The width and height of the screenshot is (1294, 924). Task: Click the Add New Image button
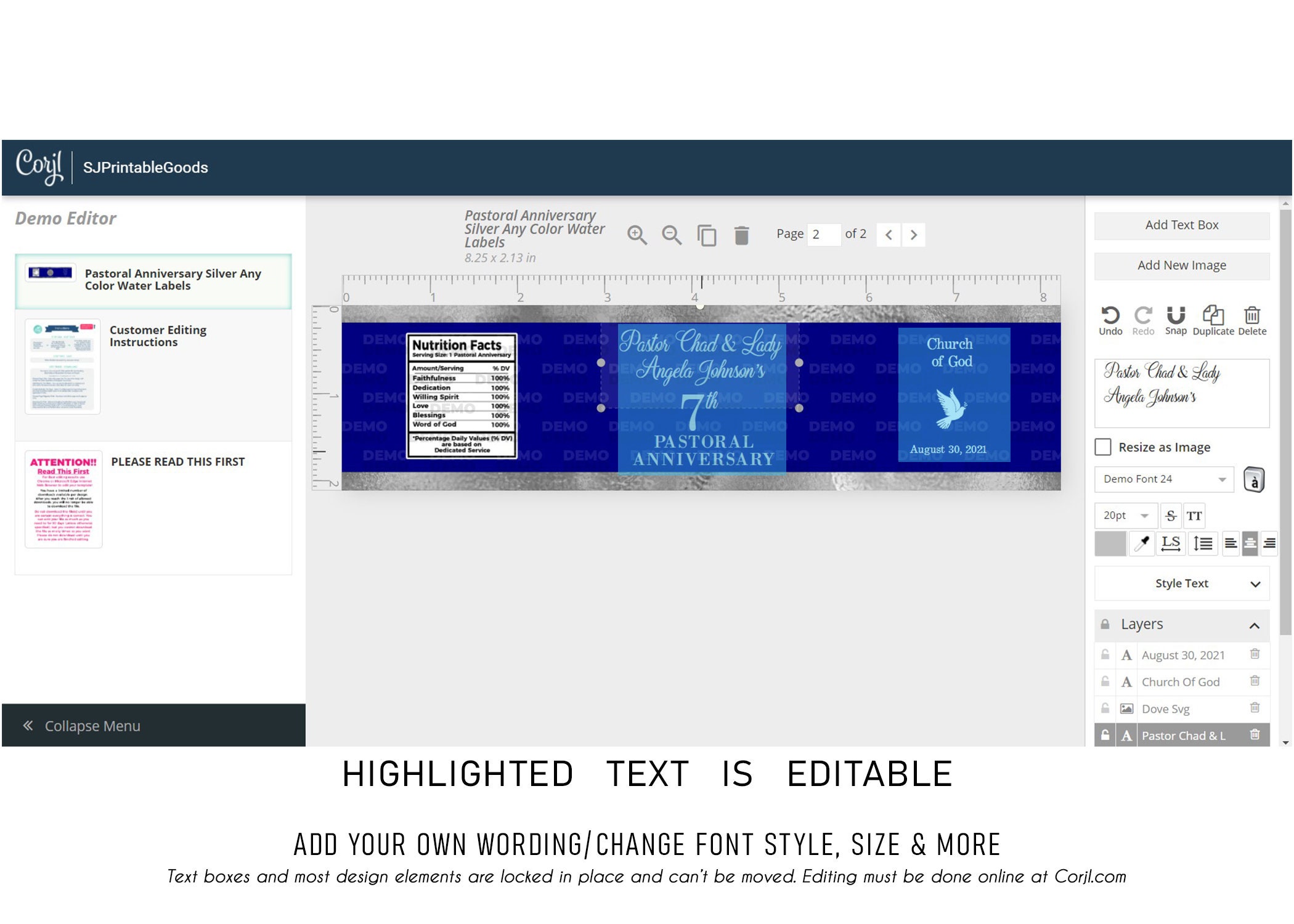pyautogui.click(x=1182, y=265)
